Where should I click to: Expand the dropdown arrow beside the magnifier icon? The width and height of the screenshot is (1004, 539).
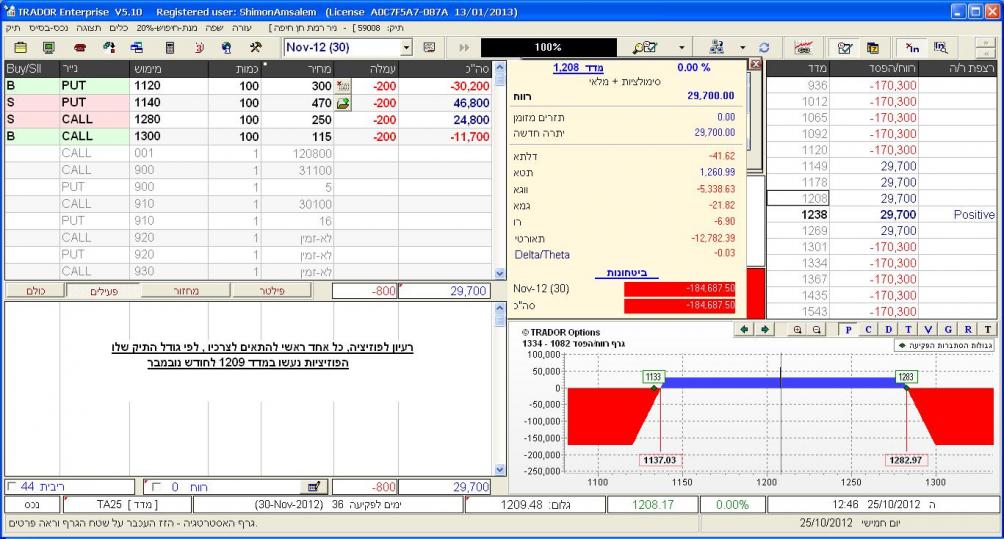click(682, 47)
